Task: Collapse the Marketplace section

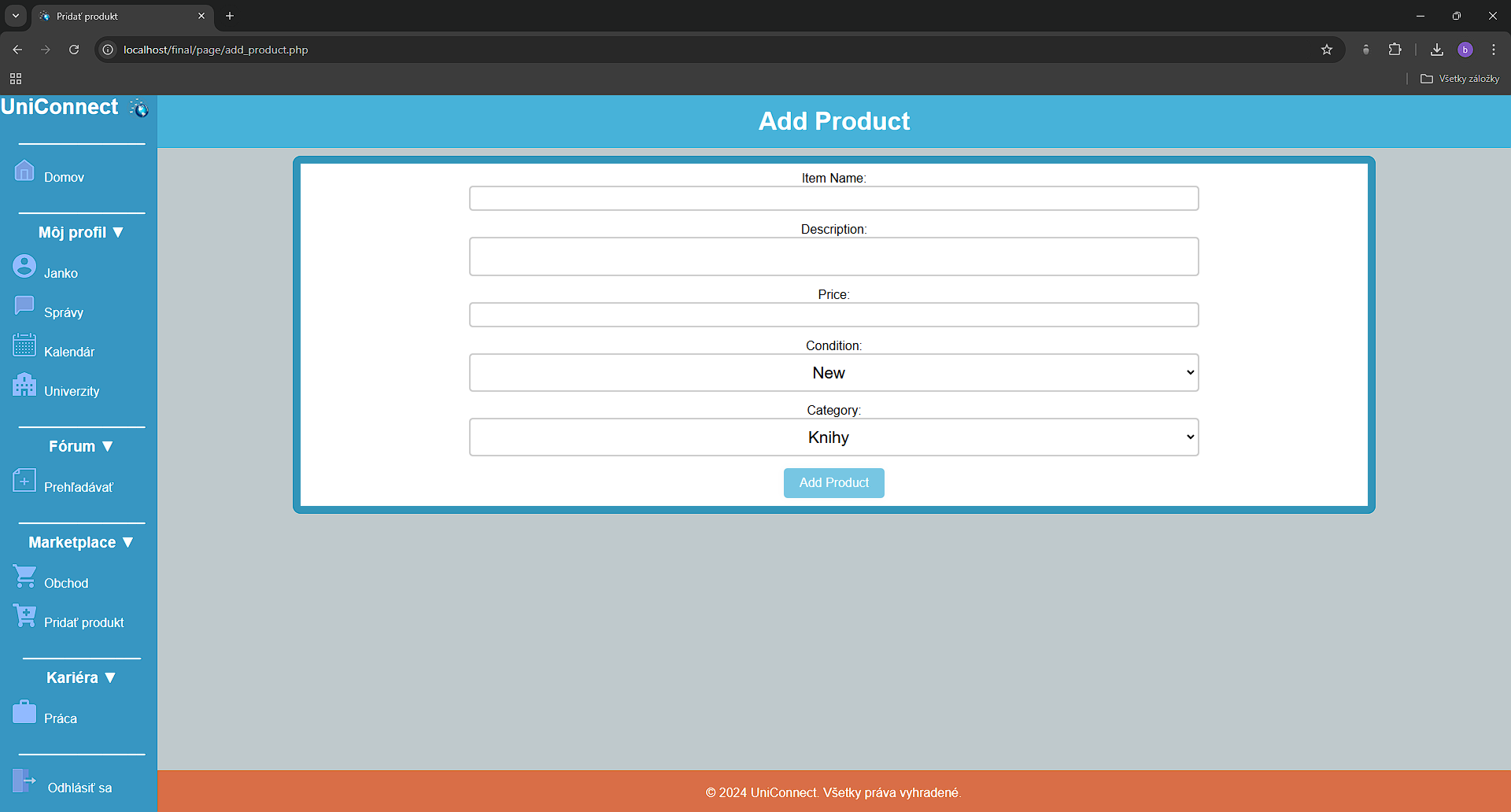Action: 81,542
